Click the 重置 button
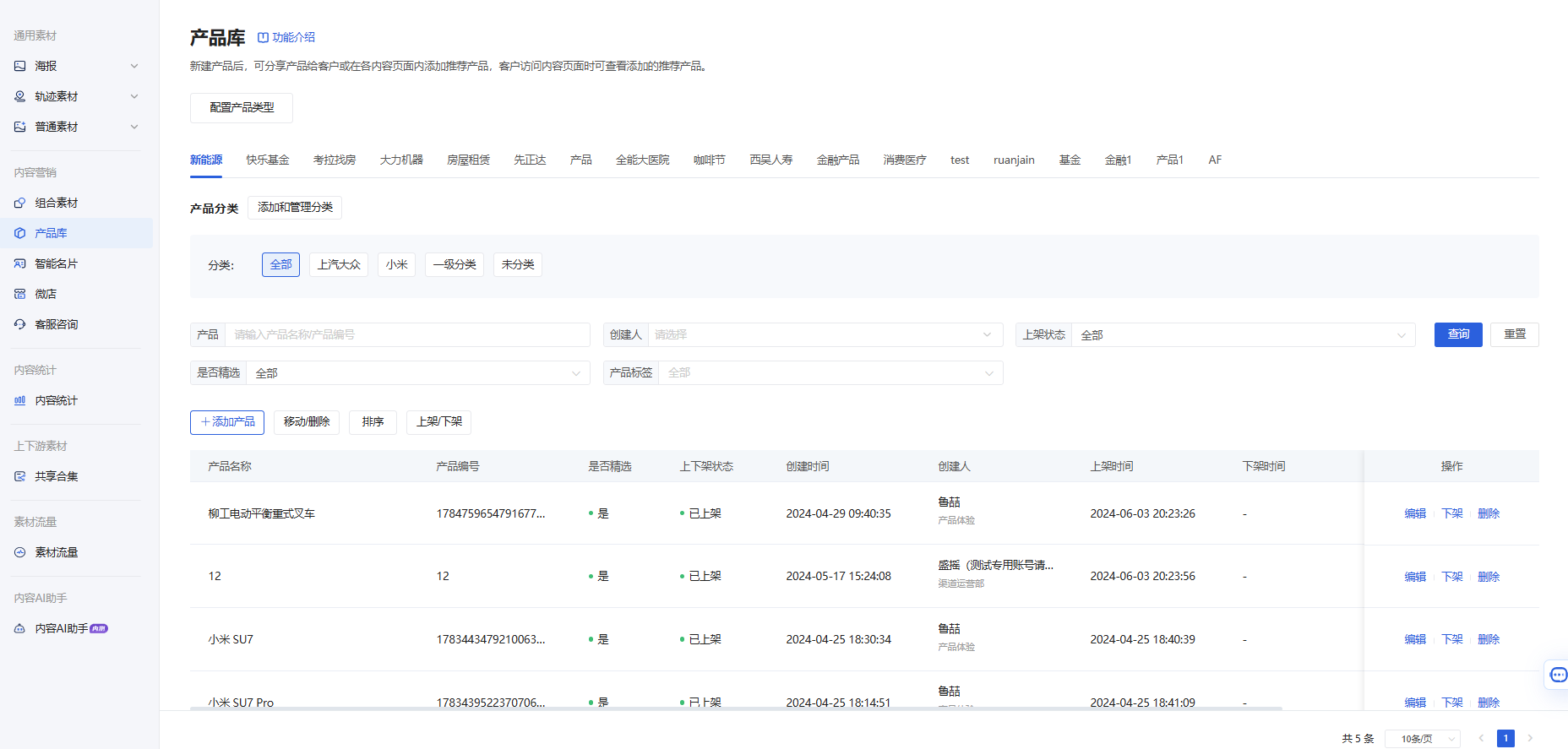1568x749 pixels. [1515, 334]
